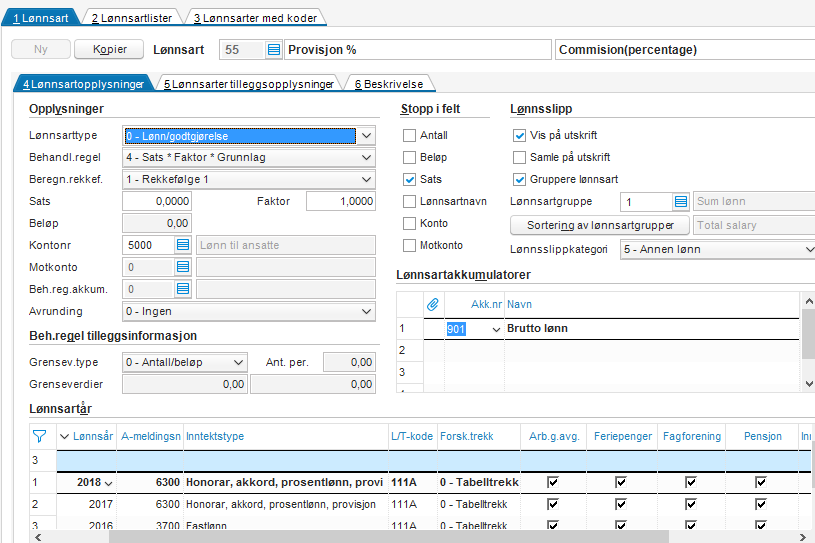Open the Behandl.regel dropdown
Screen dimensions: 815x543
(366, 157)
